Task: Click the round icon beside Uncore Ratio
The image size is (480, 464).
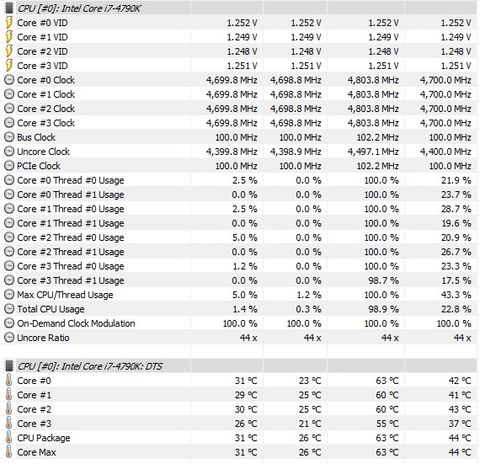Action: (9, 338)
